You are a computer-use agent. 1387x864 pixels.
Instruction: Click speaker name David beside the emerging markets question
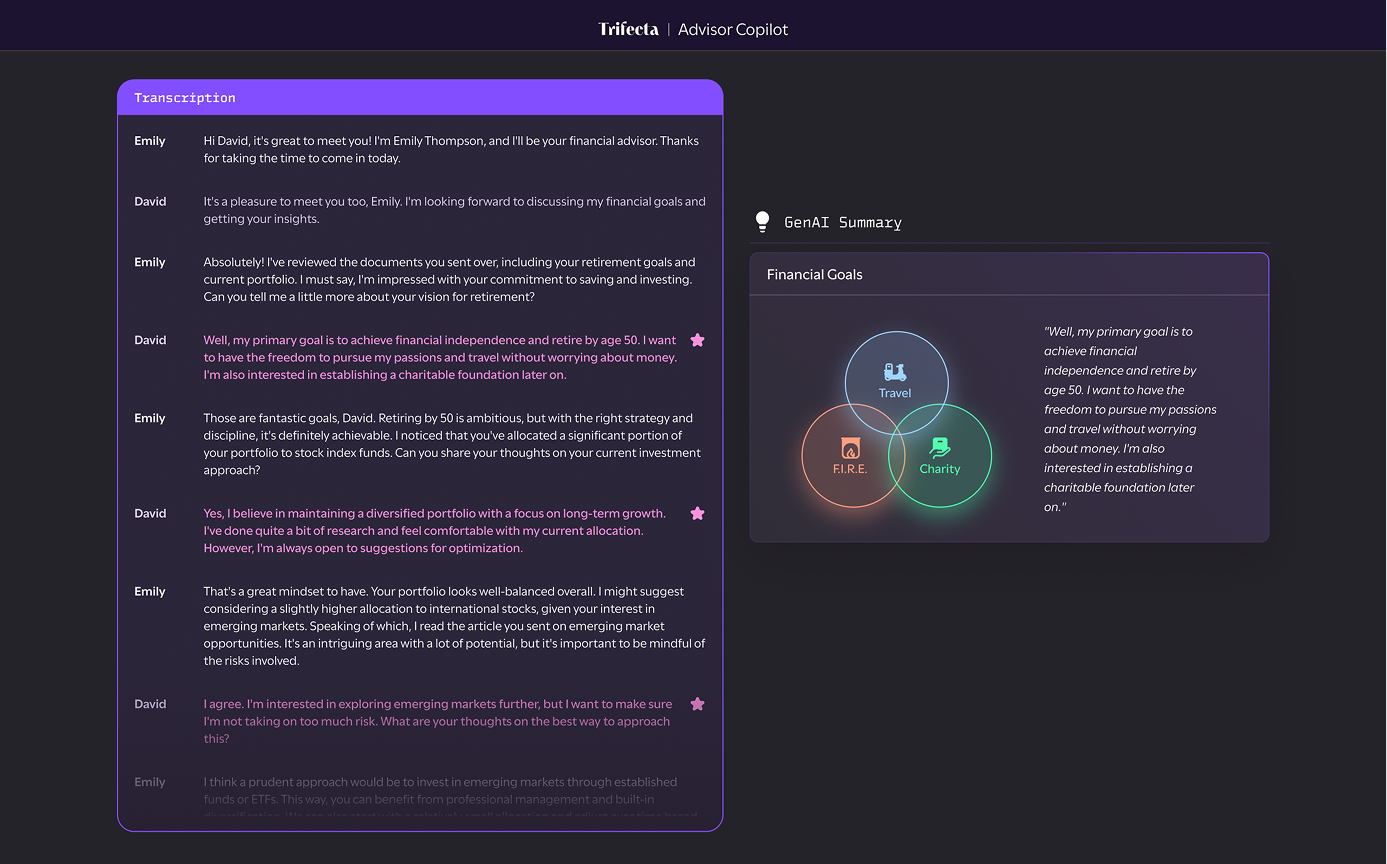(150, 704)
